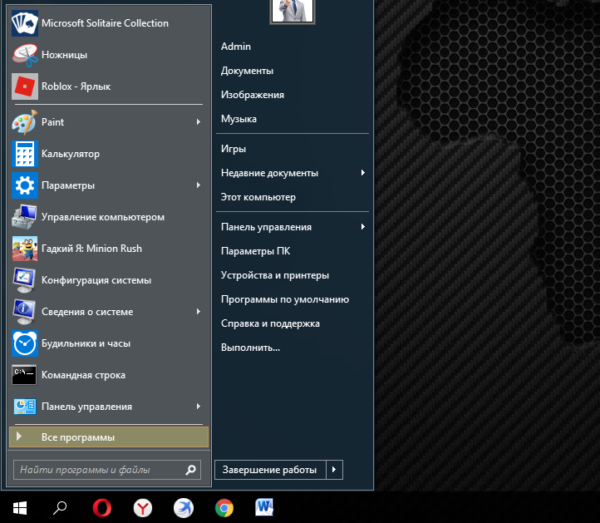This screenshot has width=600, height=523.
Task: Open the shutdown options arrow
Action: point(334,469)
